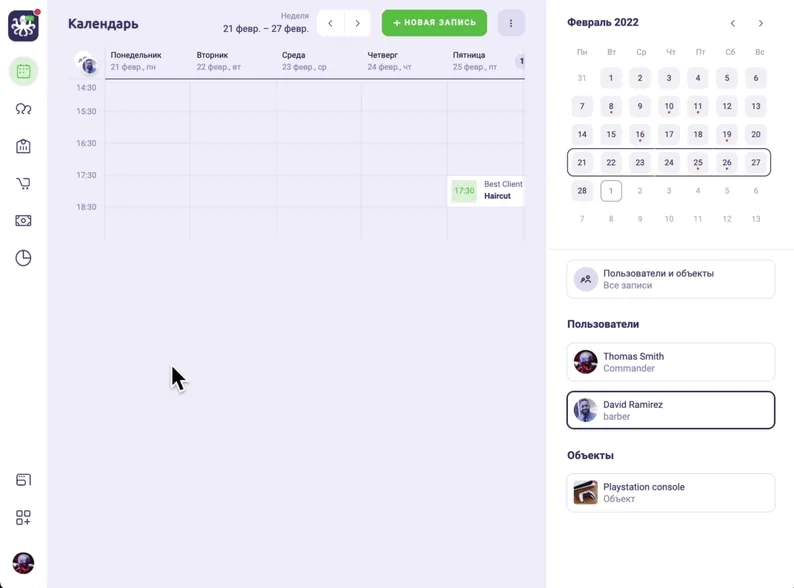Go to previous week with left chevron

[331, 23]
